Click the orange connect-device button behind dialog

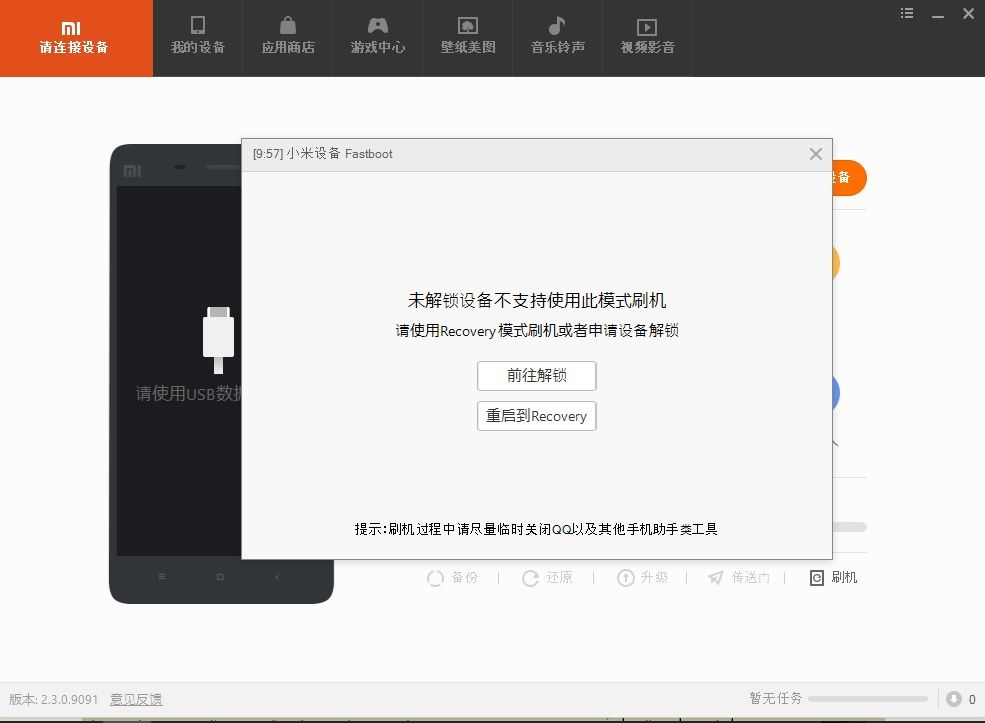coord(849,178)
